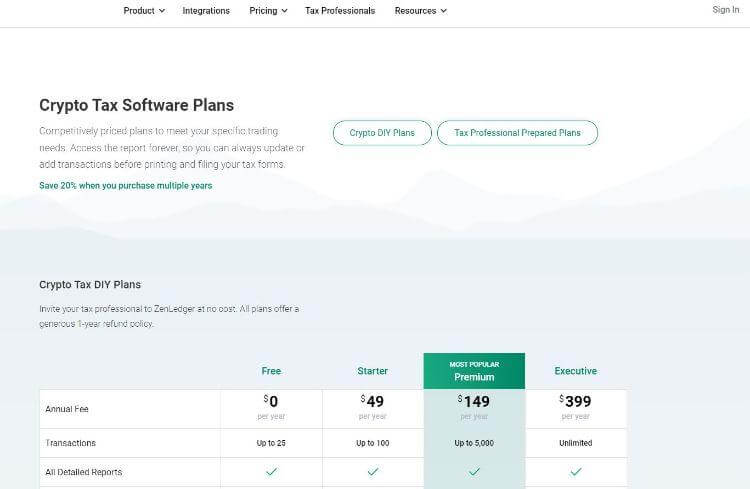Click the Starter plan Detailed Reports checkmark

[373, 472]
